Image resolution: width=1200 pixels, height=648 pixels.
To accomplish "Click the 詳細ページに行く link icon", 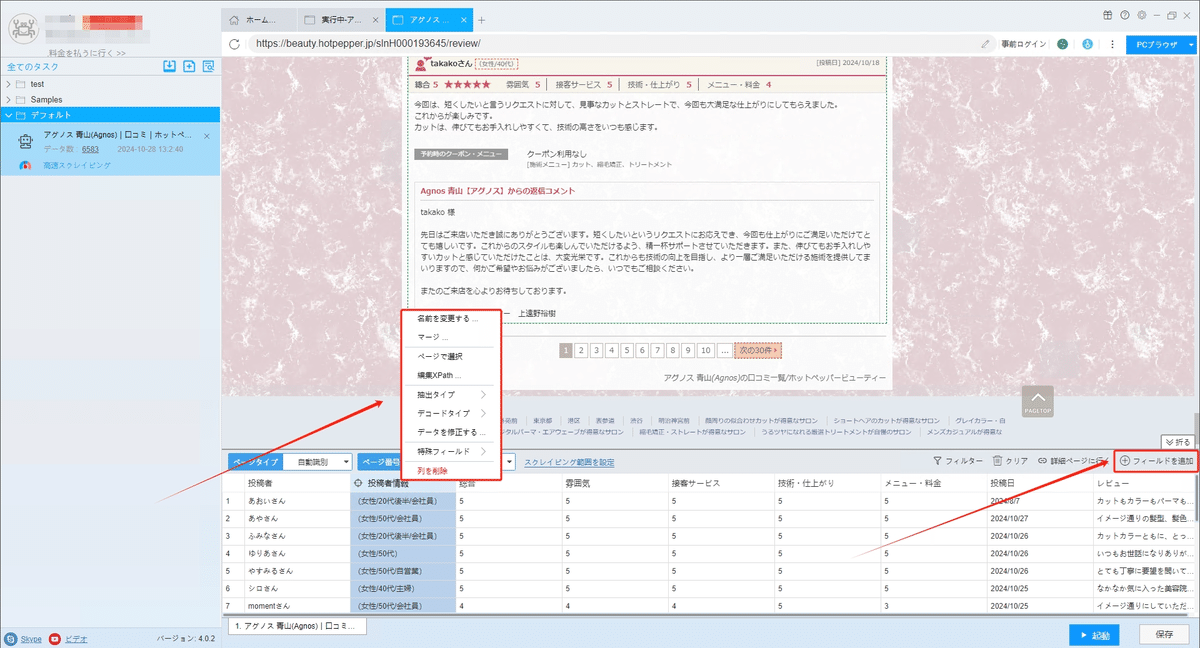I will click(1043, 461).
